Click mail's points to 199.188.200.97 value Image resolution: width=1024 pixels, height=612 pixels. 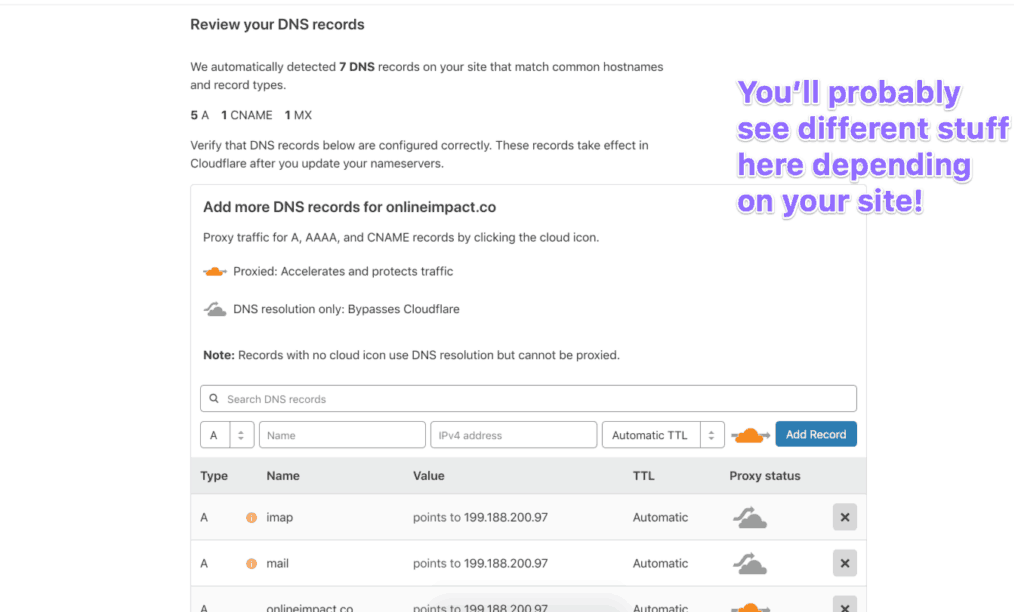tap(480, 563)
